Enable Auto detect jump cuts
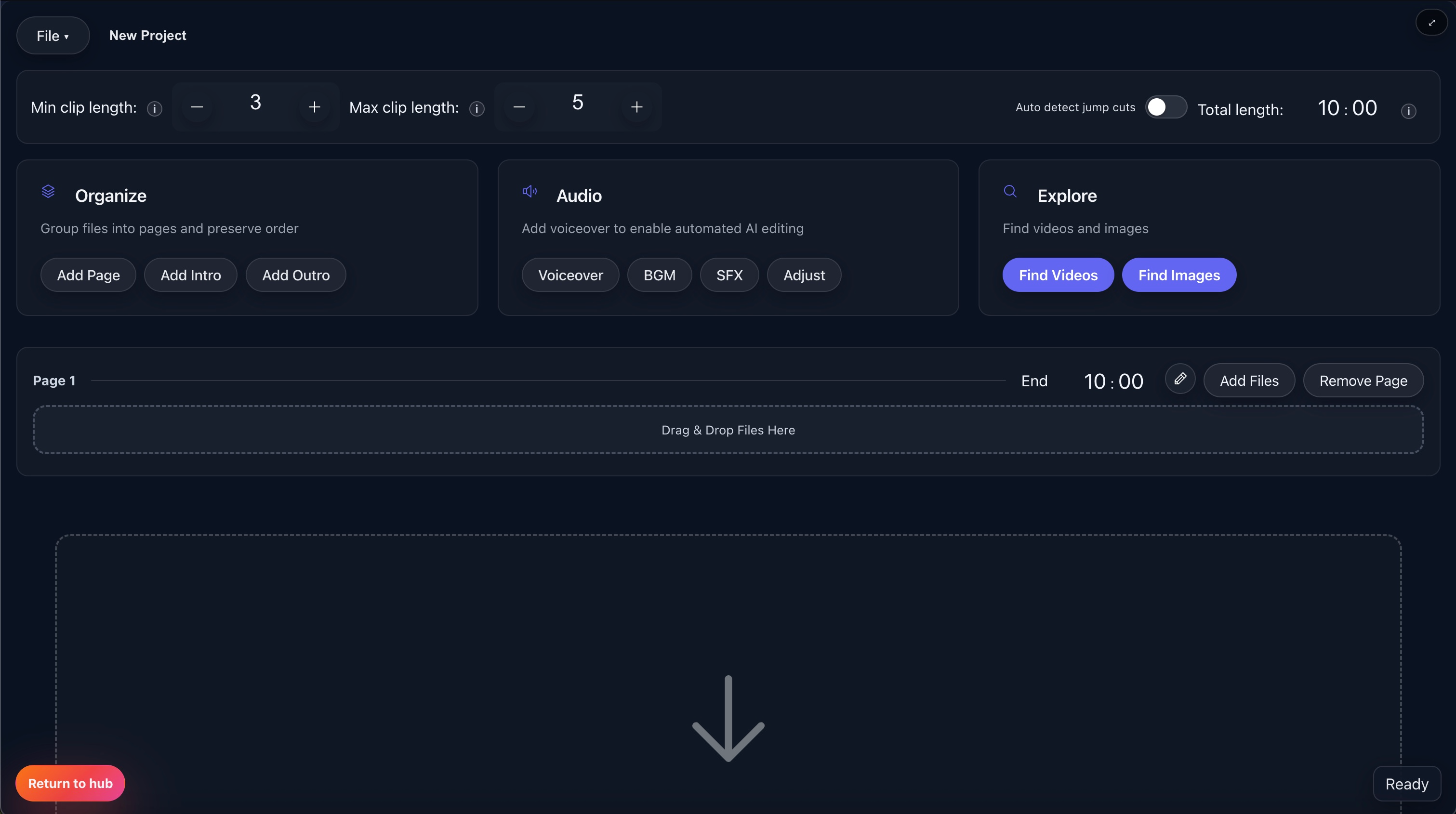Viewport: 1456px width, 814px height. (x=1165, y=107)
